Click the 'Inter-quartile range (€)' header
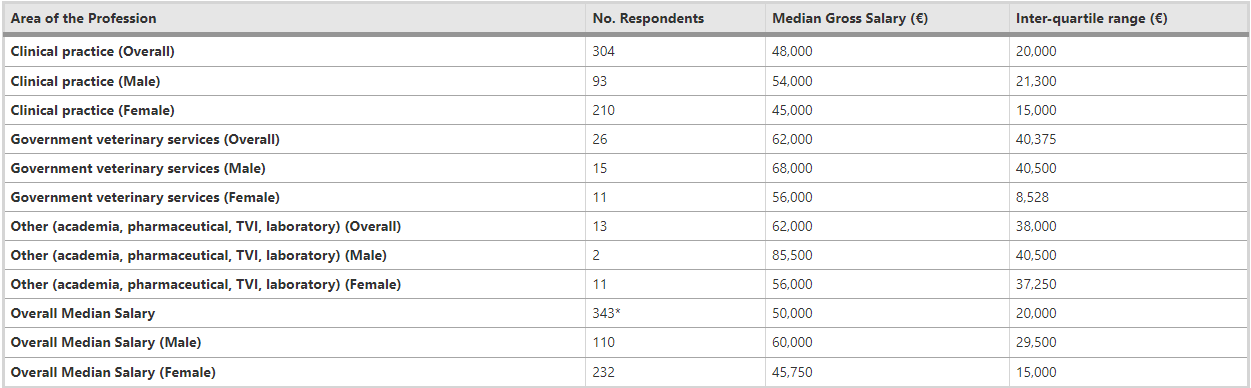Image resolution: width=1251 pixels, height=388 pixels. [1092, 18]
